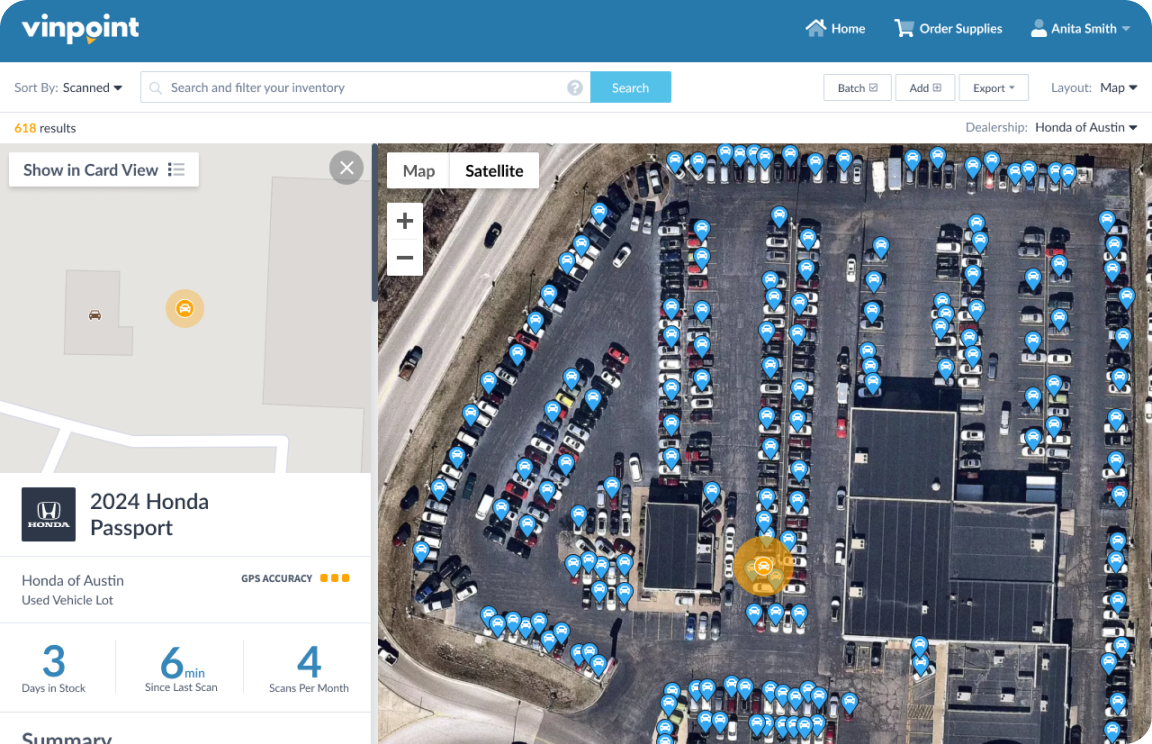Click the orange car marker in mini map
The width and height of the screenshot is (1152, 744).
184,309
